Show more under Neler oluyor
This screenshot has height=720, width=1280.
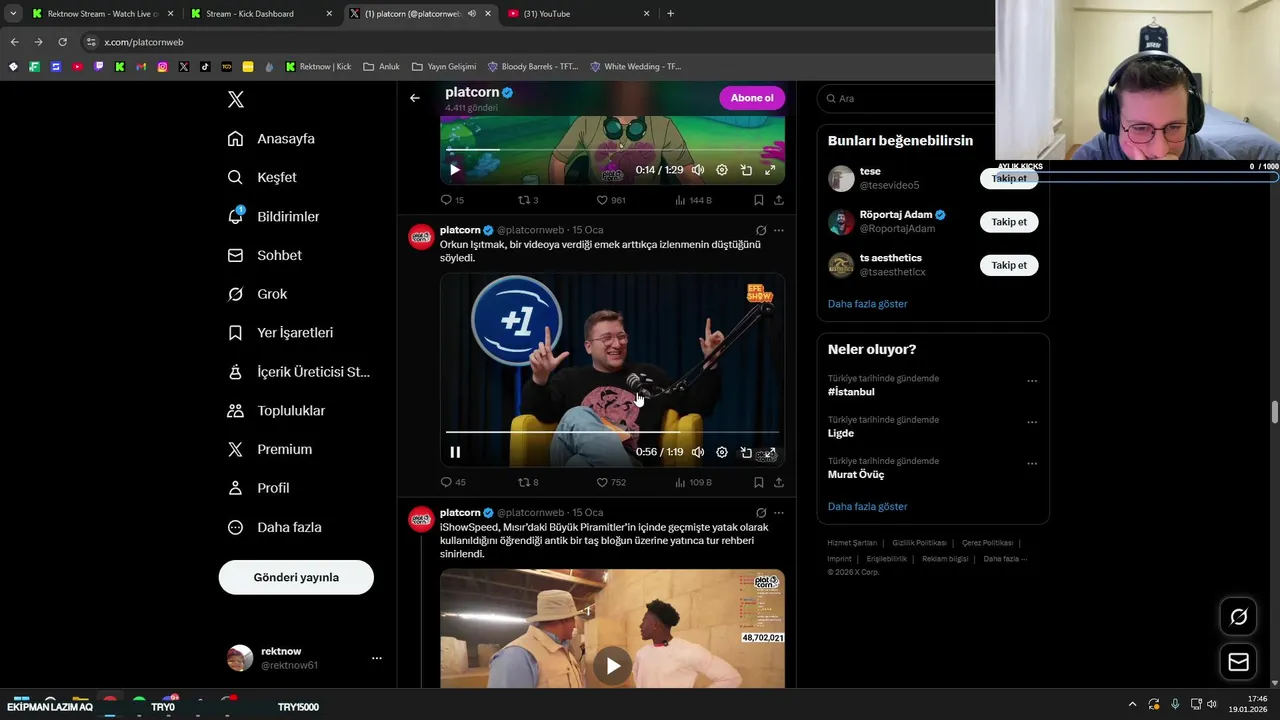tap(868, 507)
